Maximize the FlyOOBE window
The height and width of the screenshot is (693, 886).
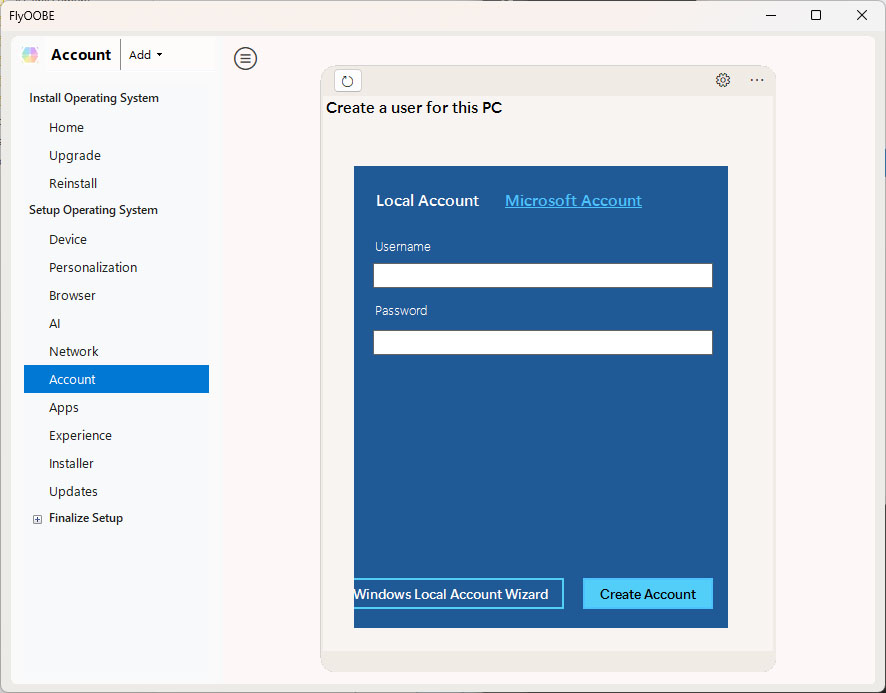(x=816, y=15)
